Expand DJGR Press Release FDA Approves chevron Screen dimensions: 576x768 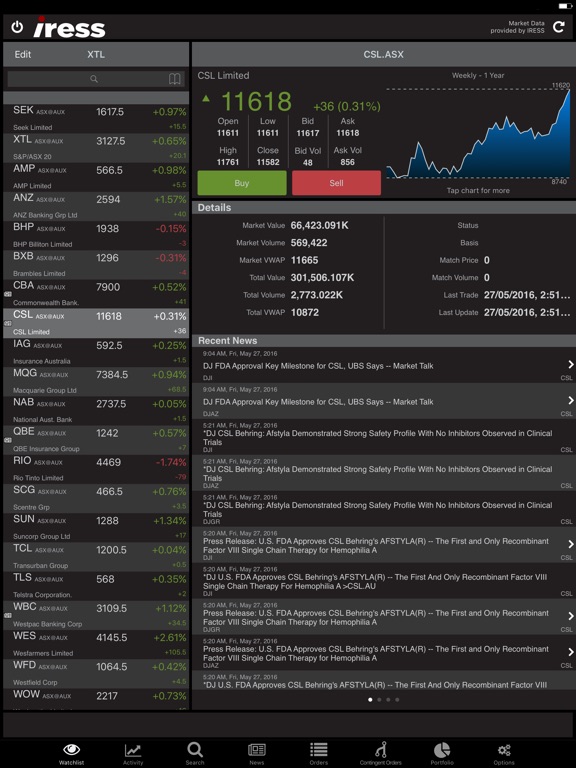point(571,616)
